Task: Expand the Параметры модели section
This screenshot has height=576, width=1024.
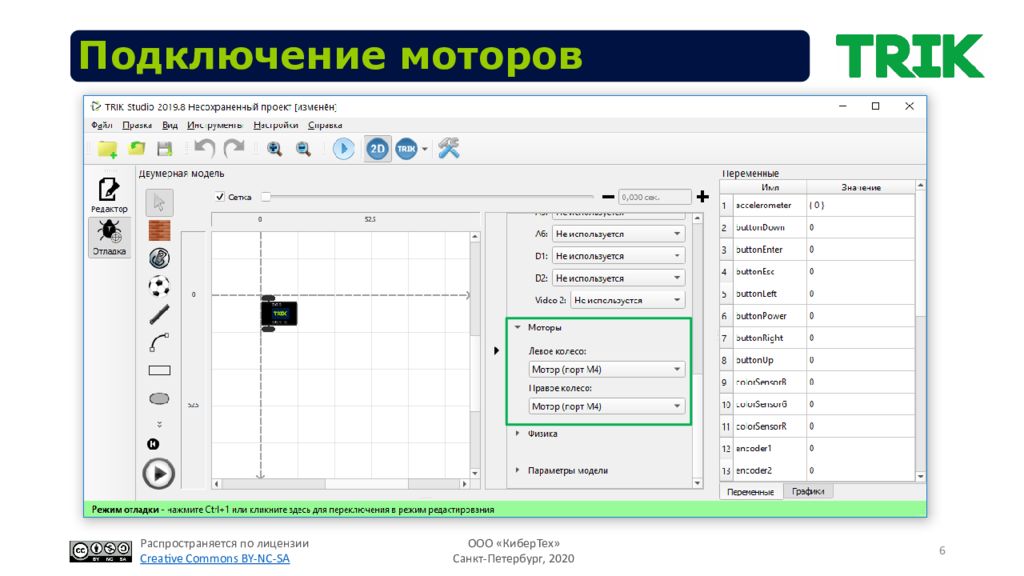Action: (518, 470)
